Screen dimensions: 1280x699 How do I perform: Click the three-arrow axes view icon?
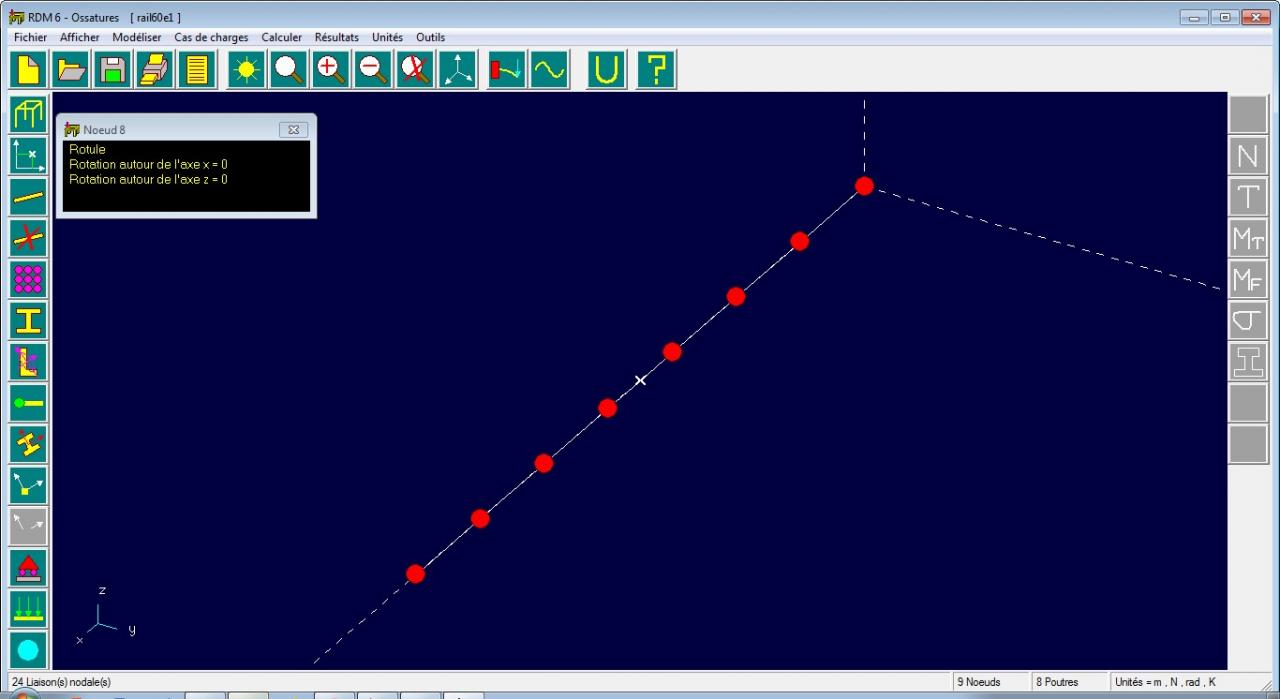click(457, 69)
